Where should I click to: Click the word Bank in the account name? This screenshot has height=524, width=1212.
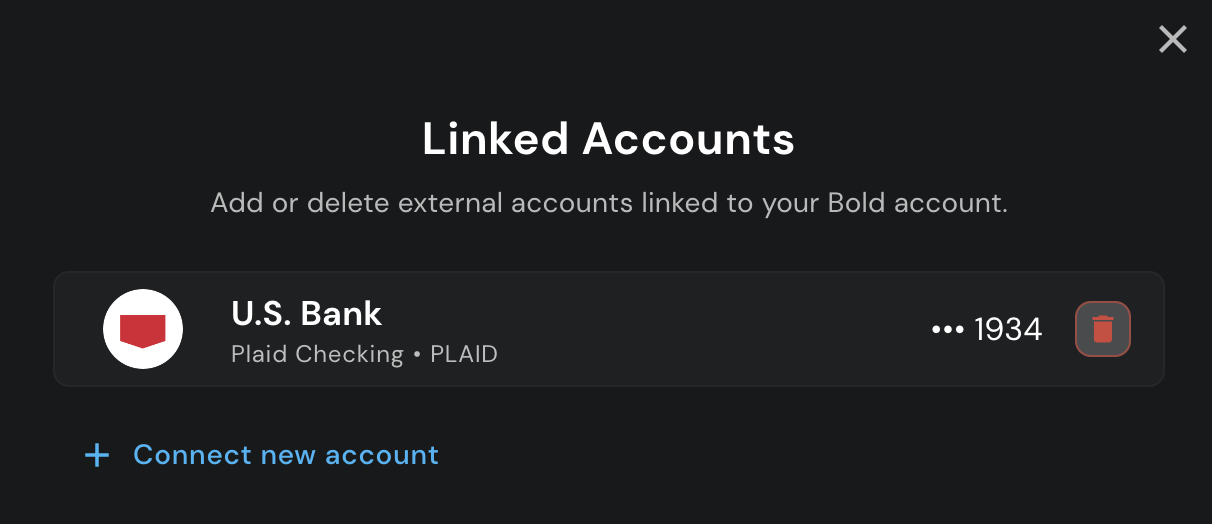(341, 314)
